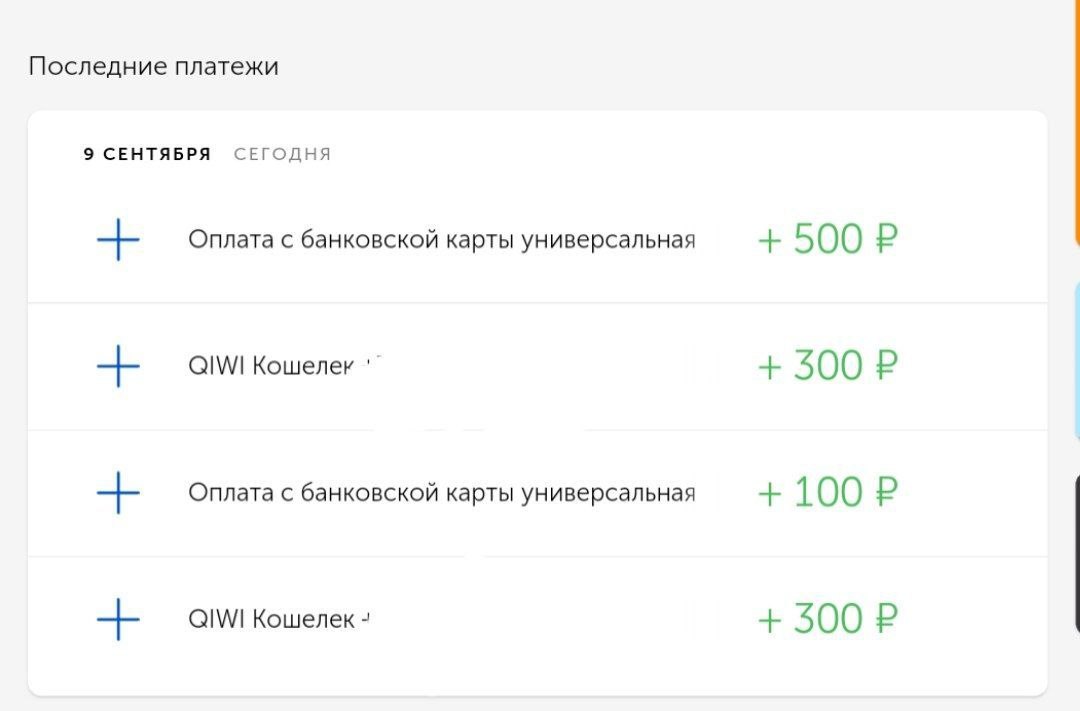1080x711 pixels.
Task: Click the +300 ₽ amount of the upper QIWI payment
Action: pyautogui.click(x=827, y=366)
